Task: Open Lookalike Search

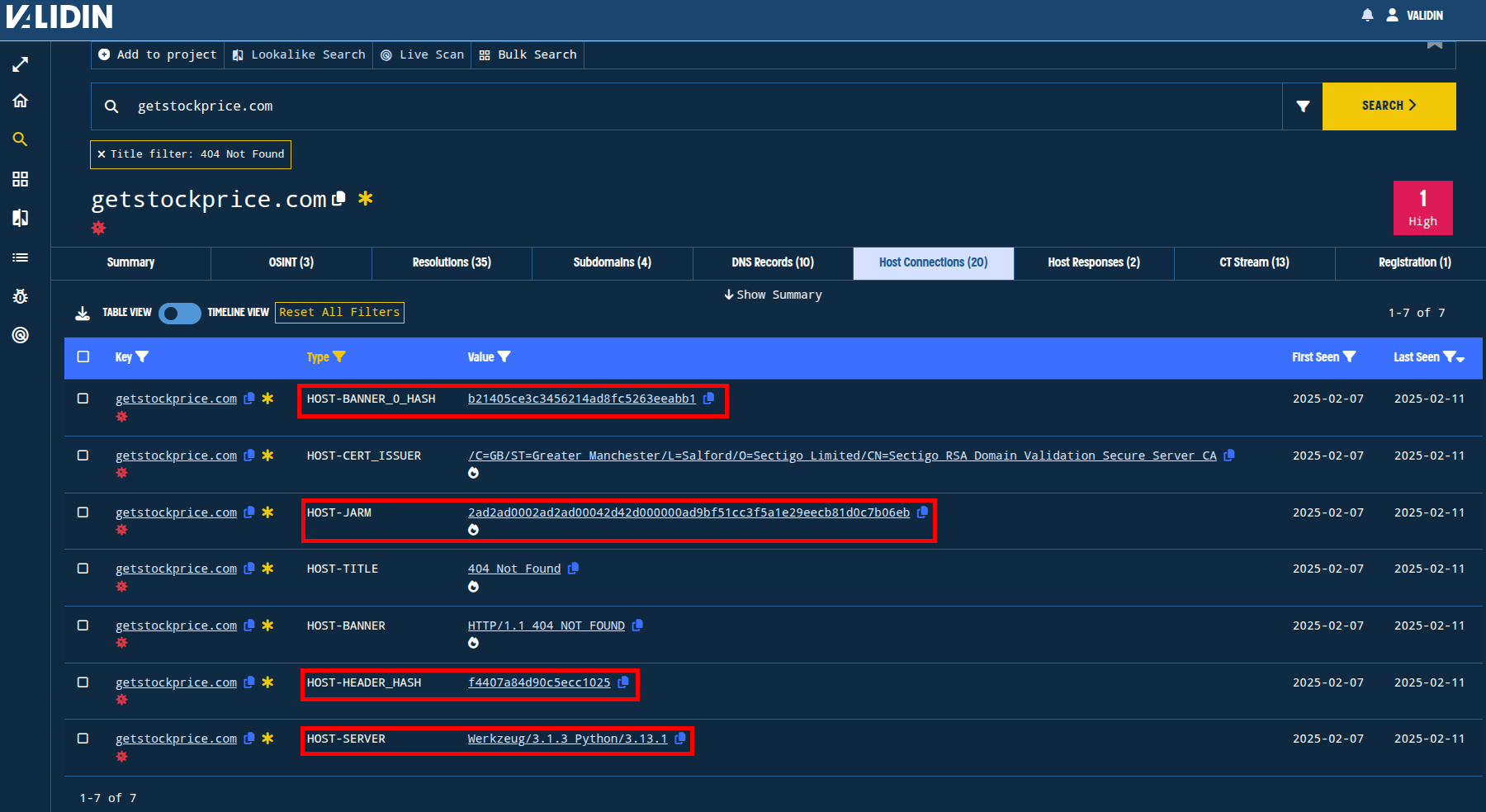Action: [298, 54]
